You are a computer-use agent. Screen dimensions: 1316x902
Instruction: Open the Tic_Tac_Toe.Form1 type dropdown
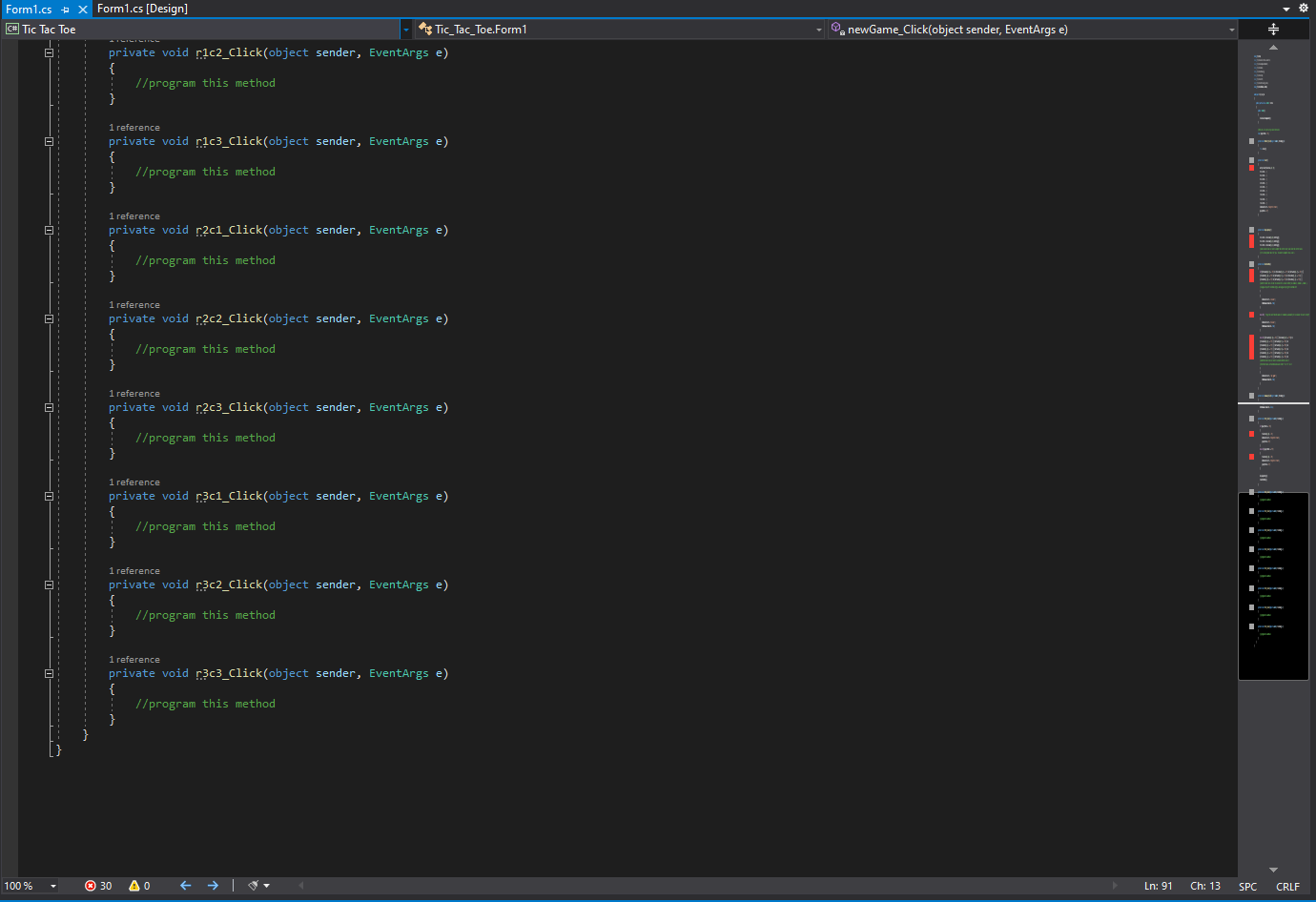coord(818,30)
